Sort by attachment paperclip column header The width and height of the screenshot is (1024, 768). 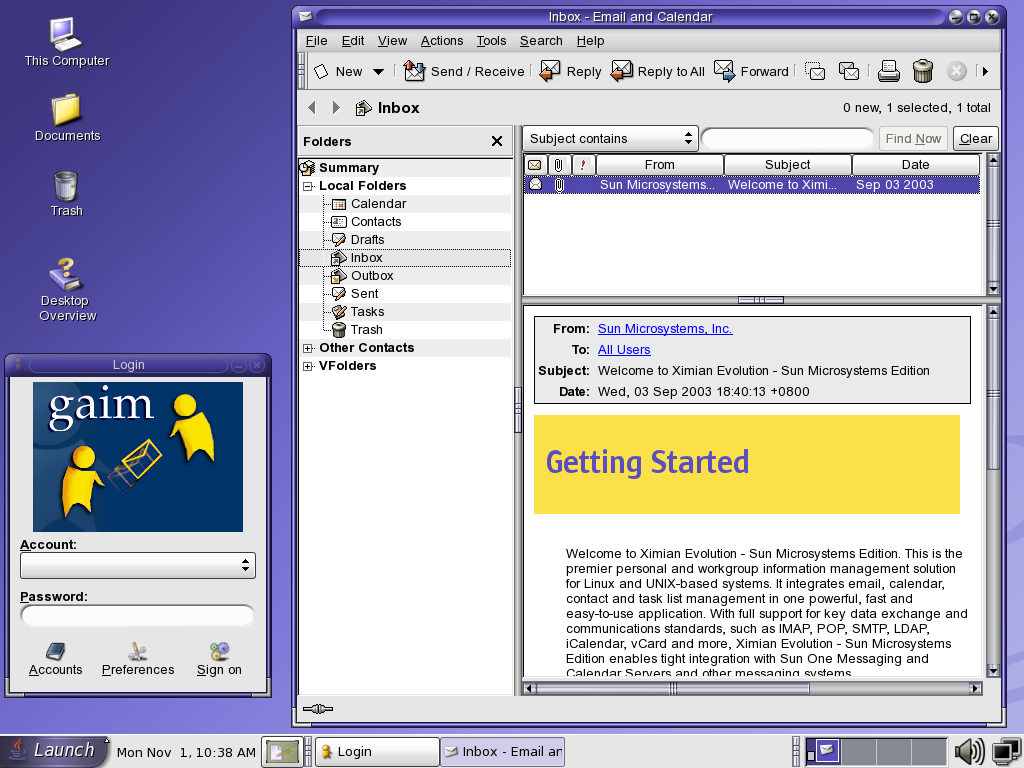tap(558, 165)
